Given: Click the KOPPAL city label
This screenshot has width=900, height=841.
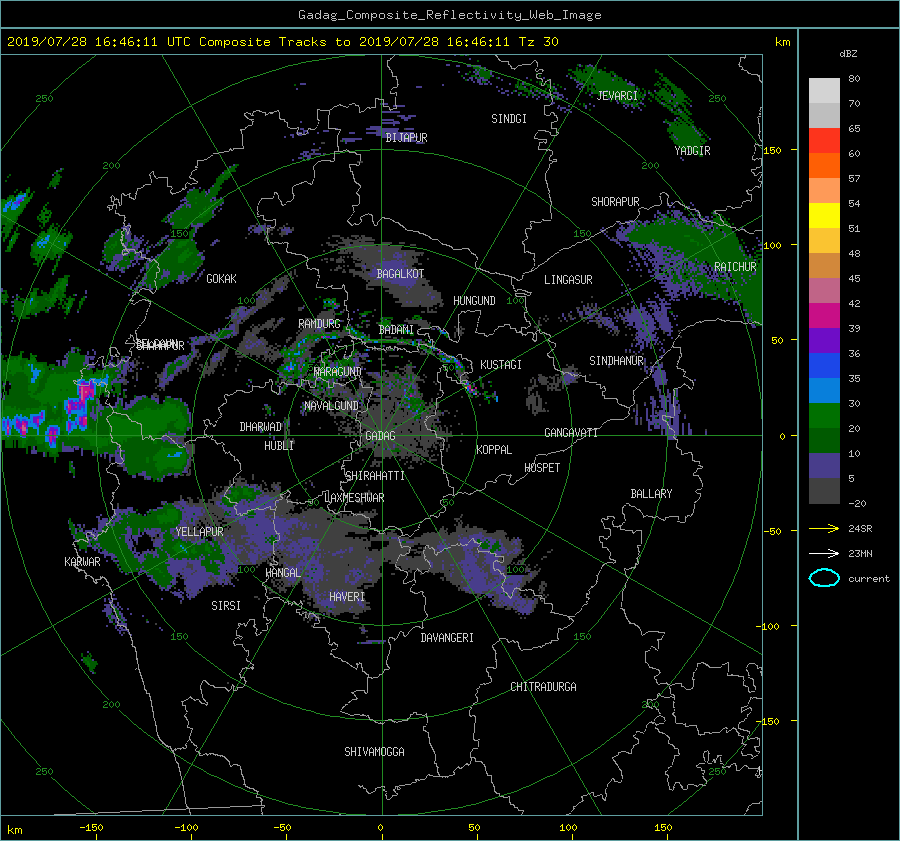Looking at the screenshot, I should (x=494, y=450).
